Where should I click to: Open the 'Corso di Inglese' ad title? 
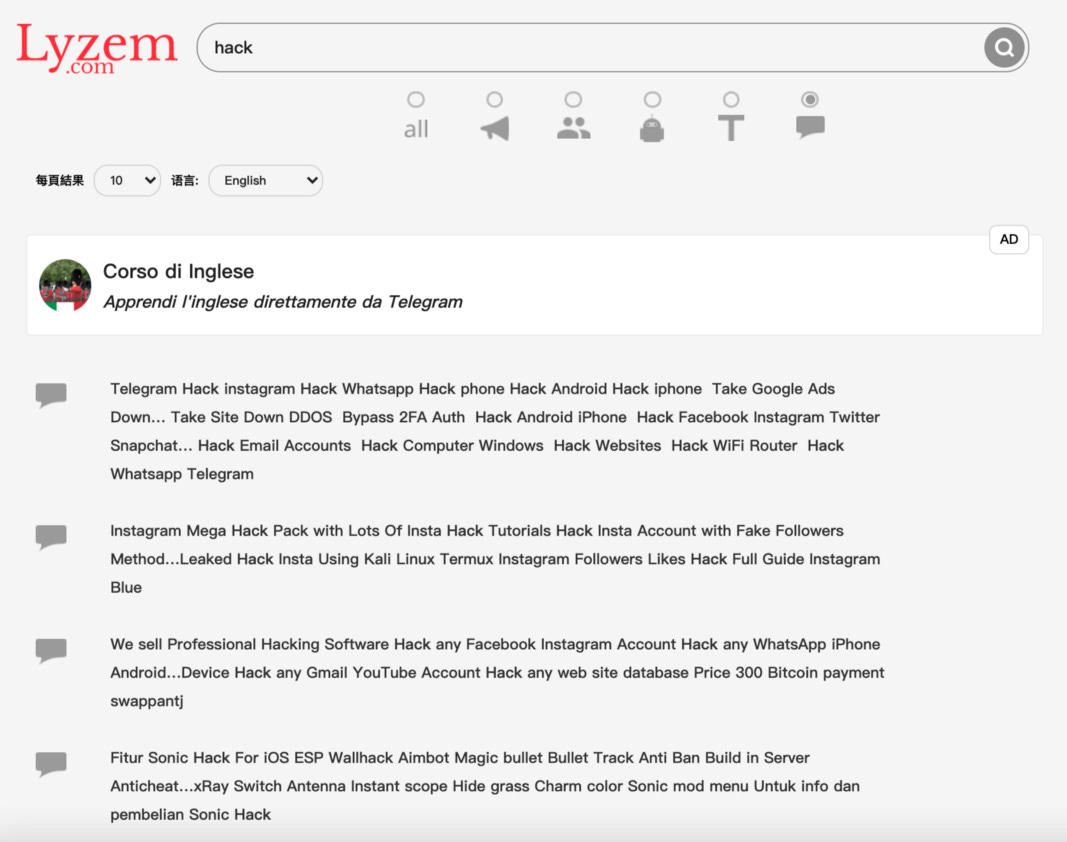click(x=178, y=271)
